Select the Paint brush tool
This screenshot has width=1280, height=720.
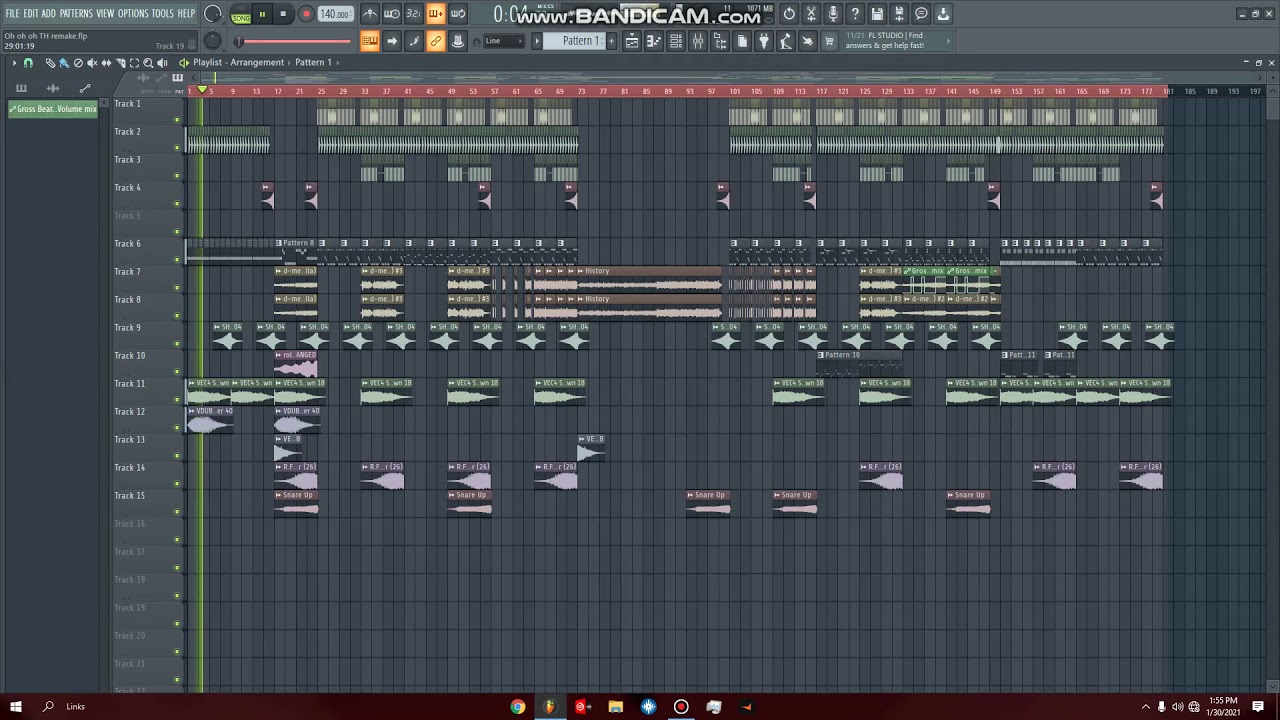click(x=64, y=63)
